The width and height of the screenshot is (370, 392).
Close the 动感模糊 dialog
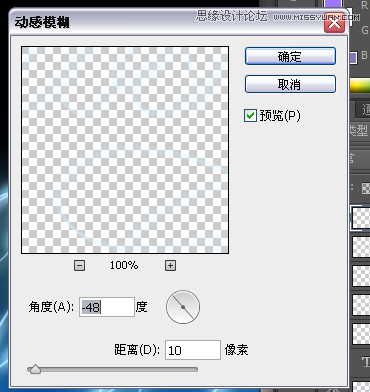point(334,23)
